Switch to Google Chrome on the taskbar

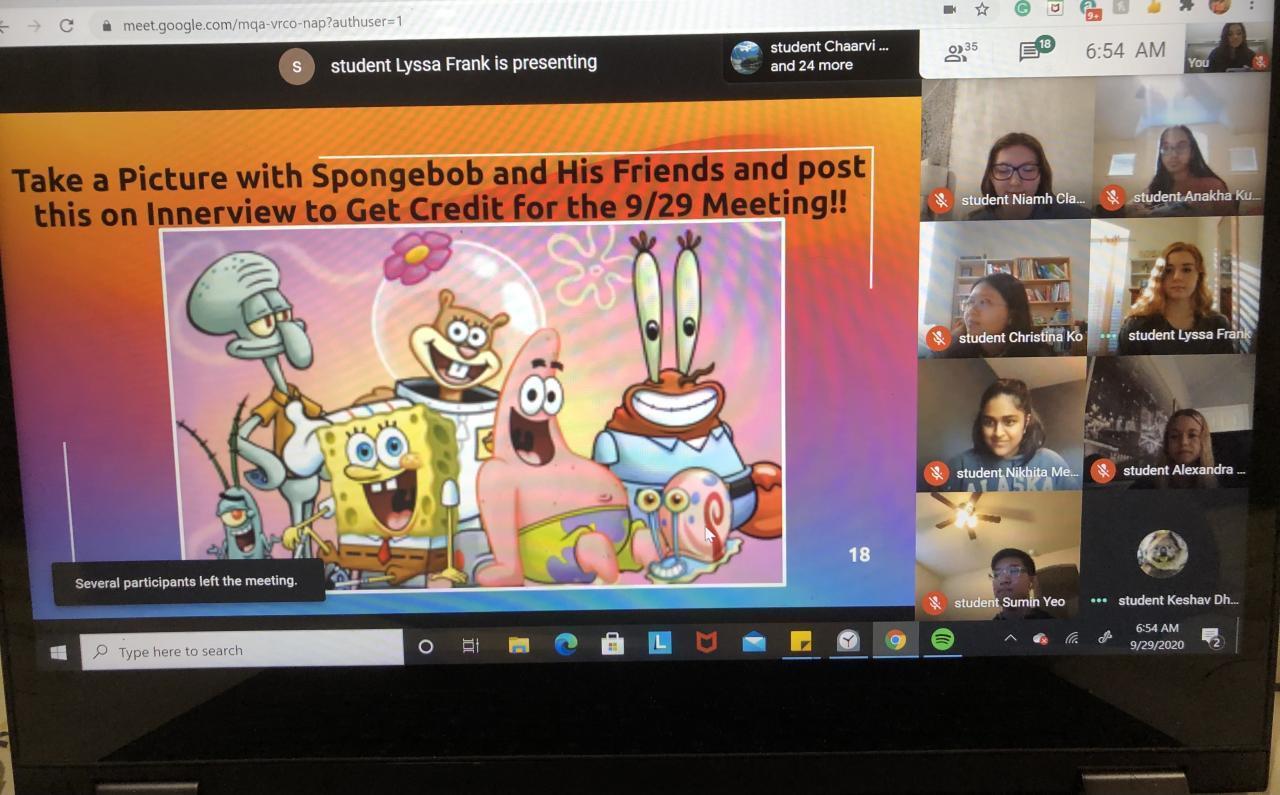(x=895, y=640)
